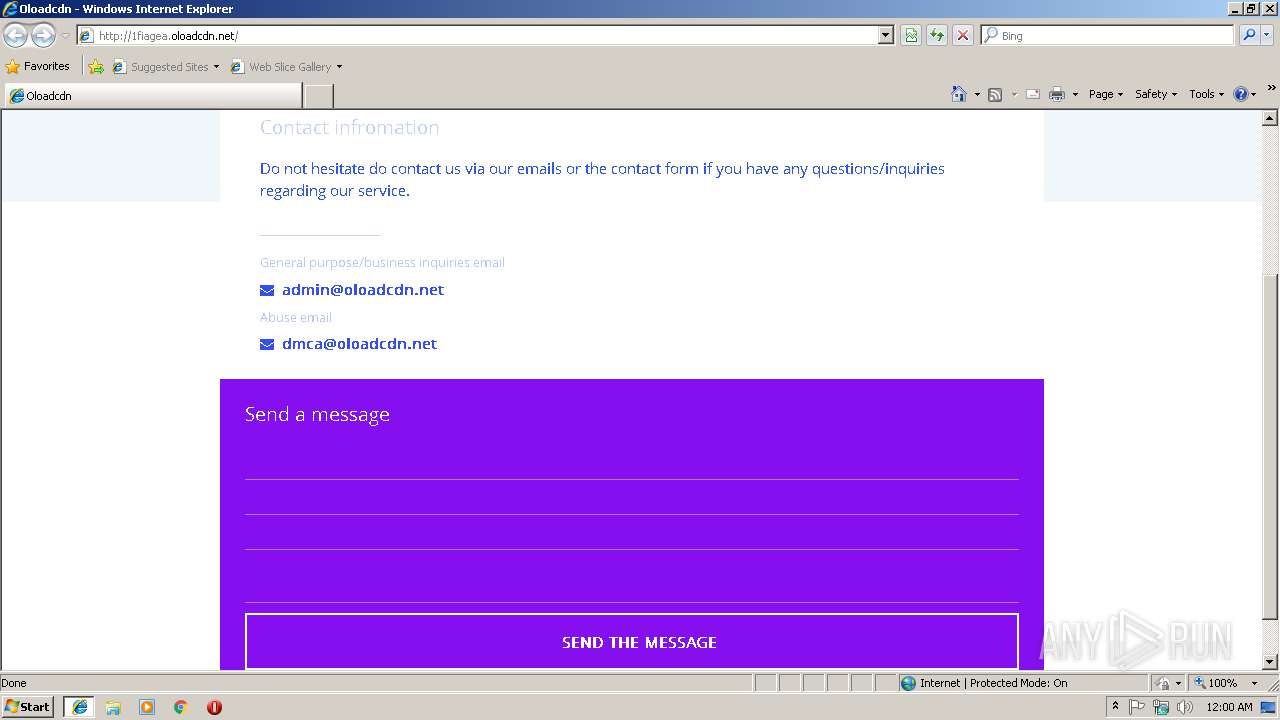Click the Print icon in command bar
The width and height of the screenshot is (1280, 720).
(1057, 94)
